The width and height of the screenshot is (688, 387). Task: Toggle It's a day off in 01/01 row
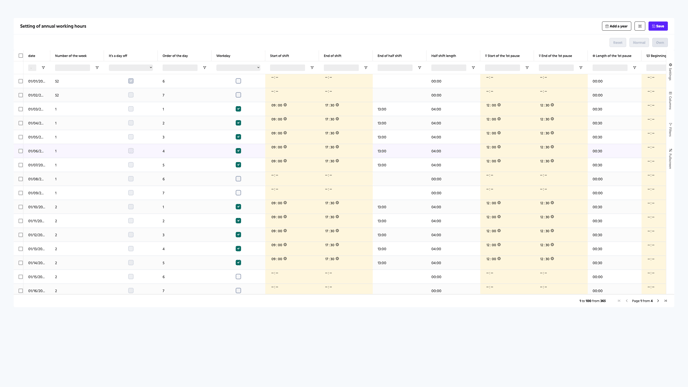[131, 81]
